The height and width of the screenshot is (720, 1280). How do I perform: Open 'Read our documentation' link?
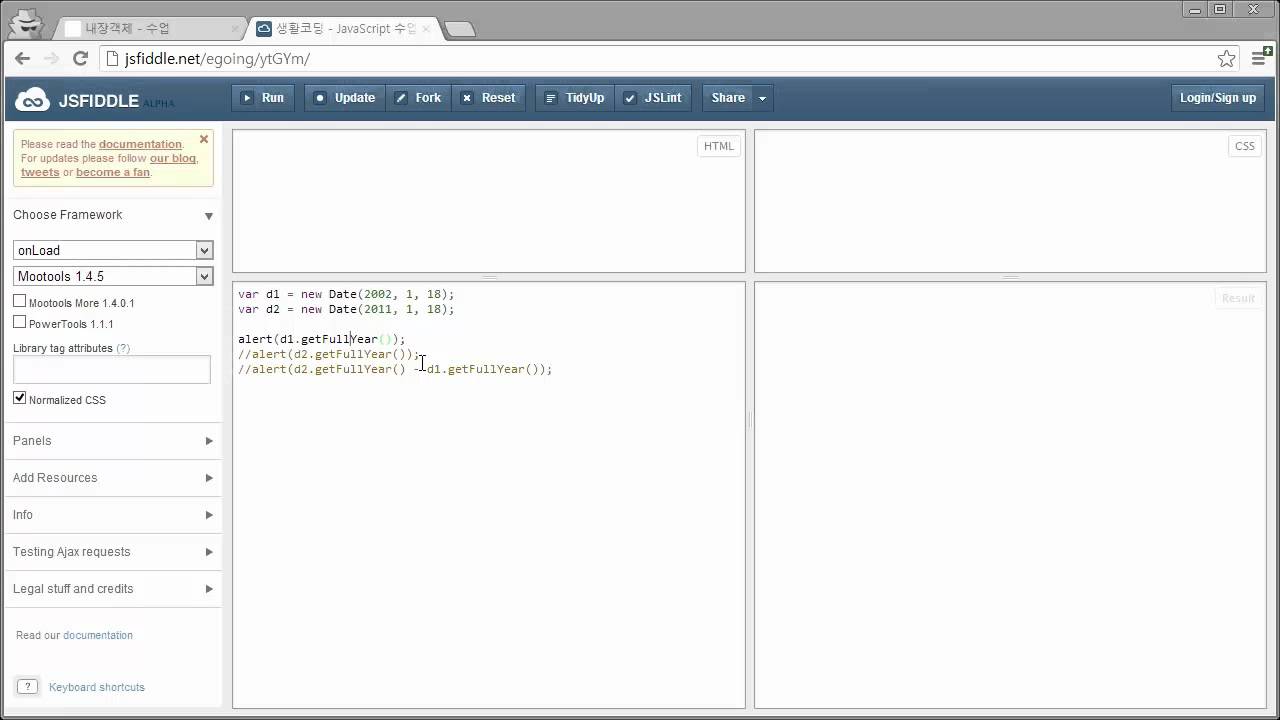pos(98,635)
